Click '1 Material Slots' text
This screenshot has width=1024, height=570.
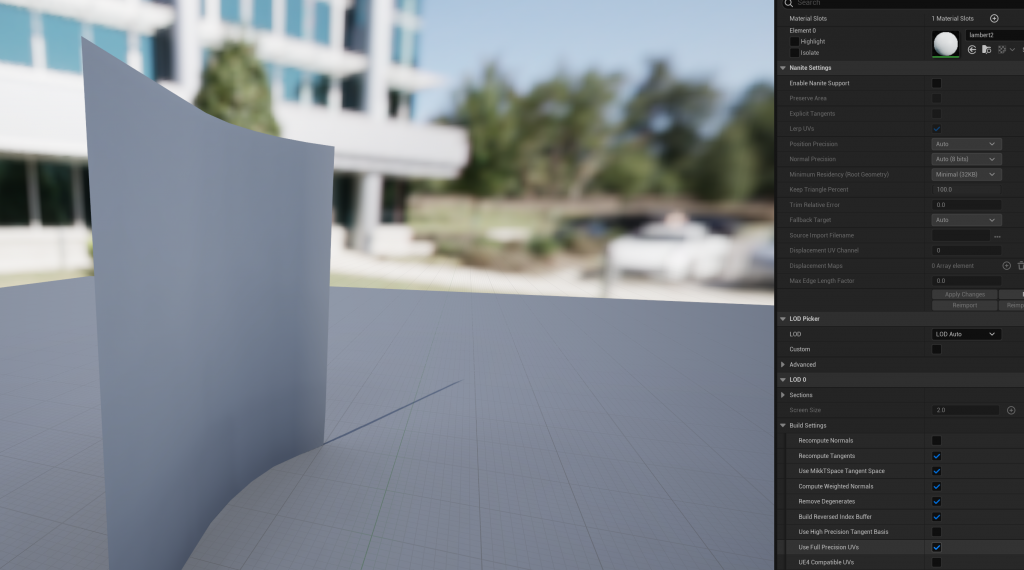(x=955, y=18)
